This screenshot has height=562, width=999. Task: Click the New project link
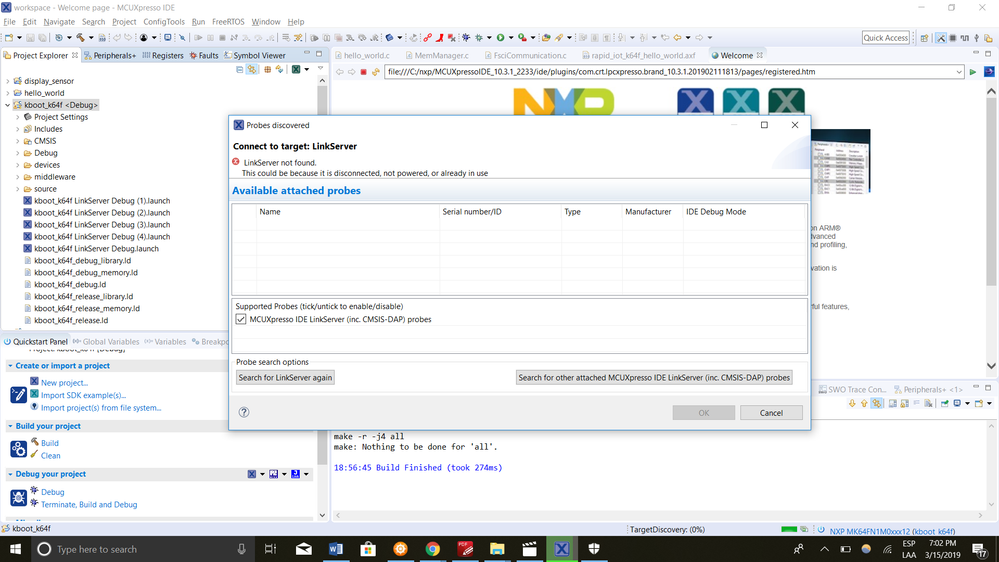pyautogui.click(x=64, y=383)
